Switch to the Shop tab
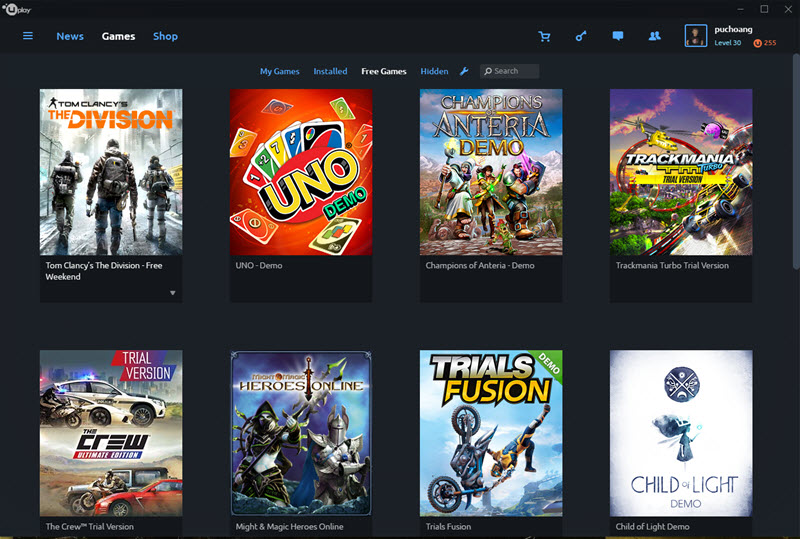Image resolution: width=800 pixels, height=539 pixels. tap(165, 36)
